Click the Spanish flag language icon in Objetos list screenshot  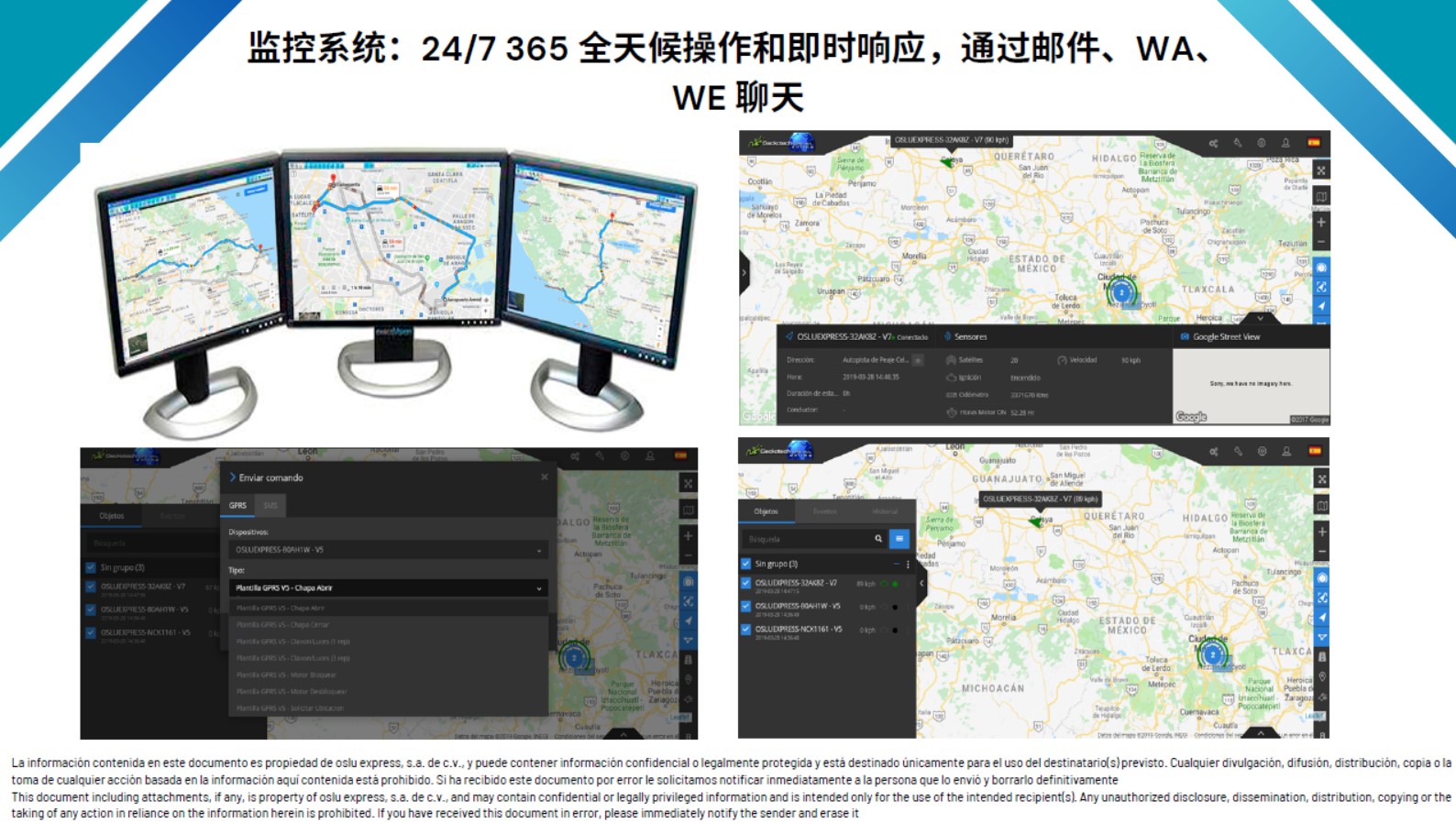point(1314,451)
